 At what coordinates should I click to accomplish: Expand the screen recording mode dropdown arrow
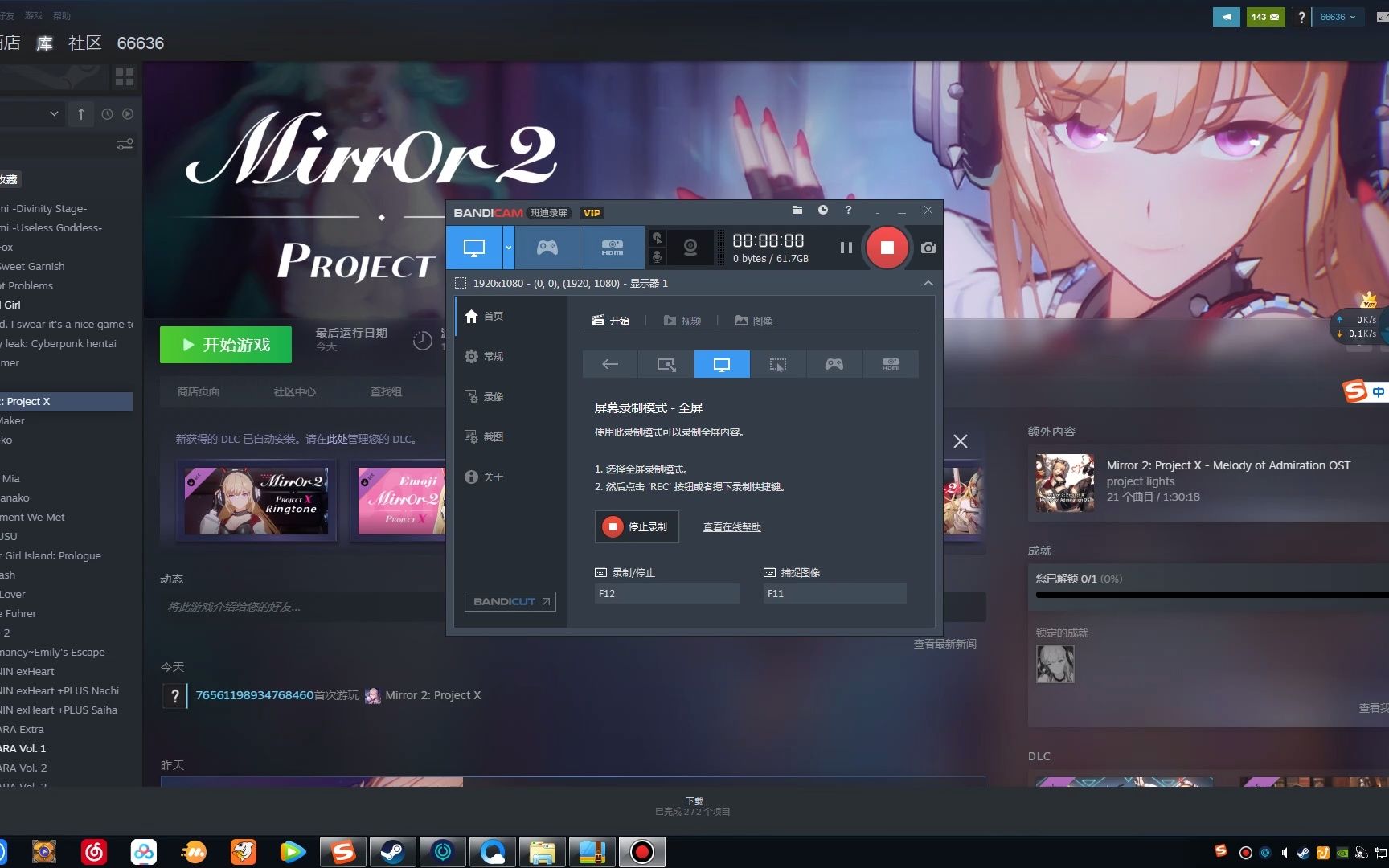click(x=508, y=248)
